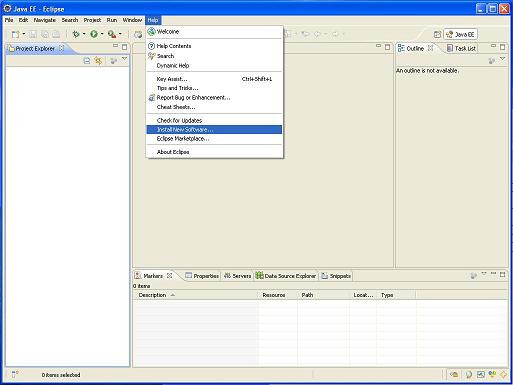This screenshot has height=385, width=513.
Task: Open Key Assist from the Help menu
Action: (214, 79)
